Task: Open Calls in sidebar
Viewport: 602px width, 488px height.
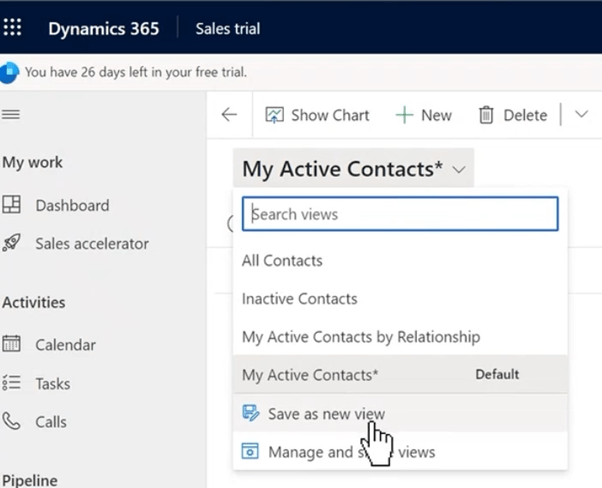Action: tap(51, 422)
